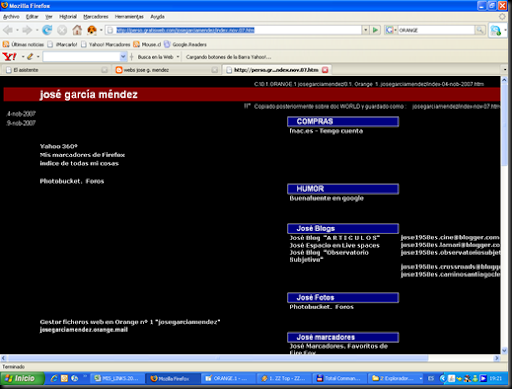The image size is (512, 389).
Task: Switch to webs jose g. mendez tab
Action: [166, 70]
